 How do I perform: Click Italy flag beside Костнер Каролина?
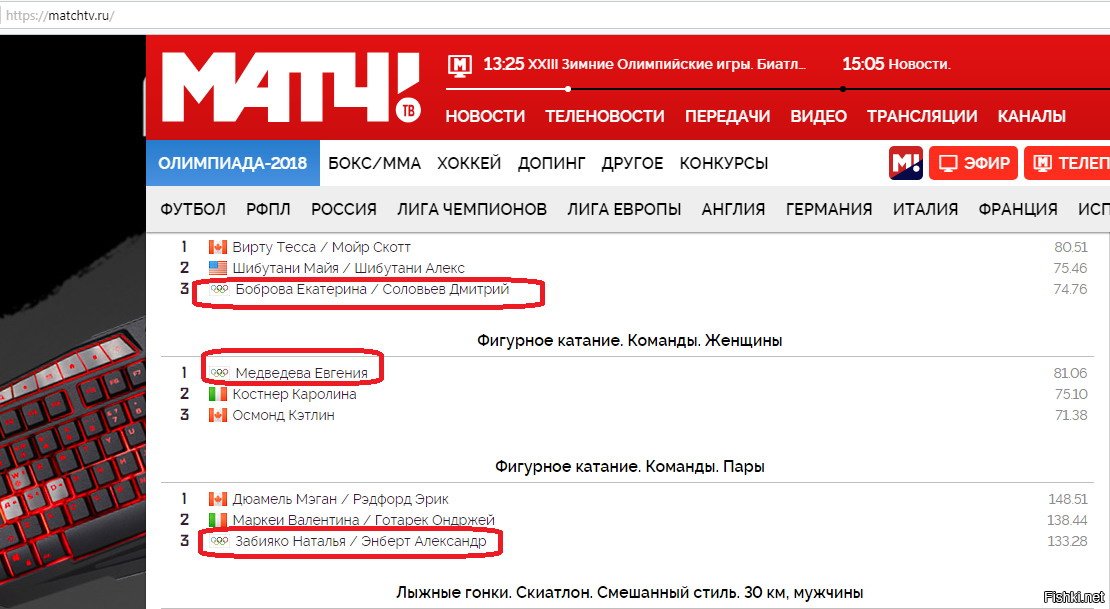pos(217,394)
